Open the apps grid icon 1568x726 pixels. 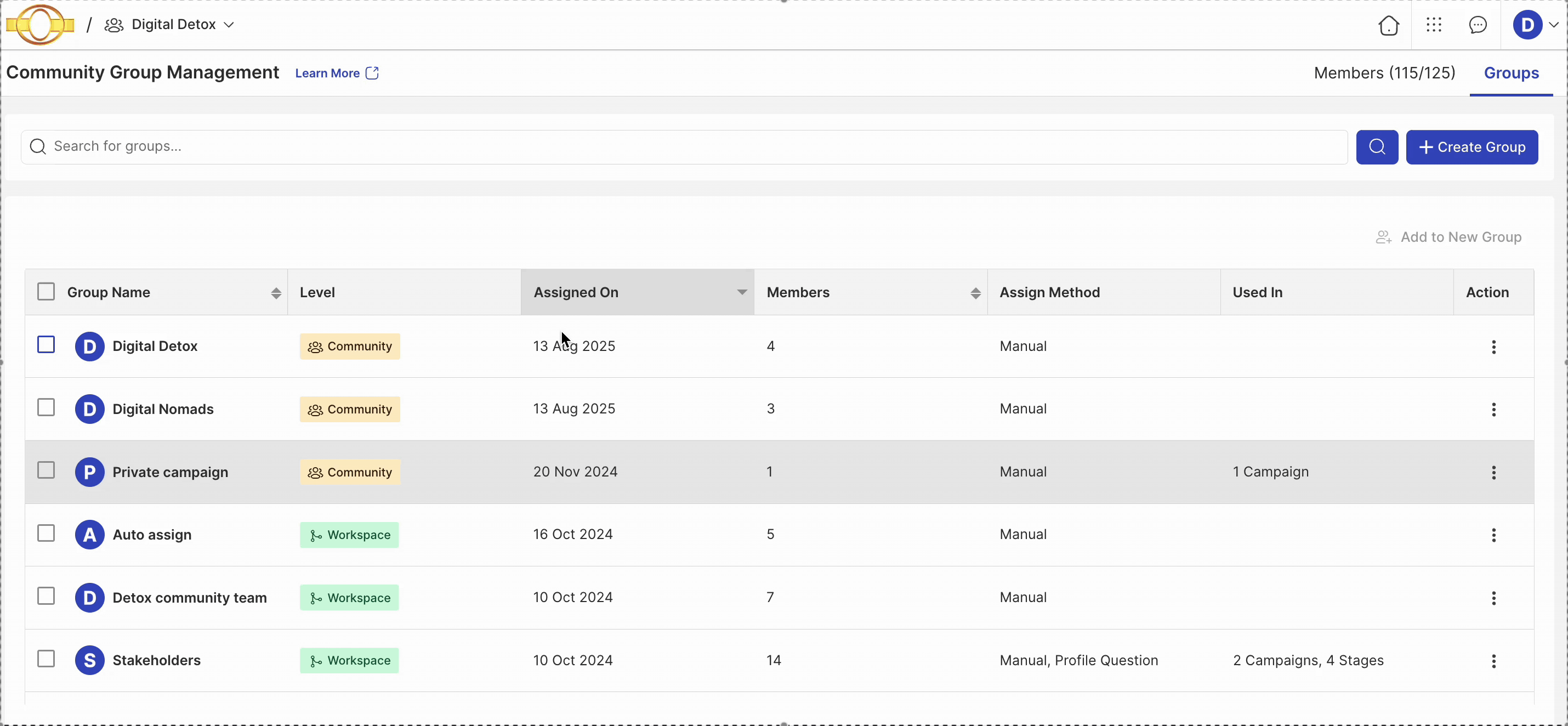point(1434,25)
